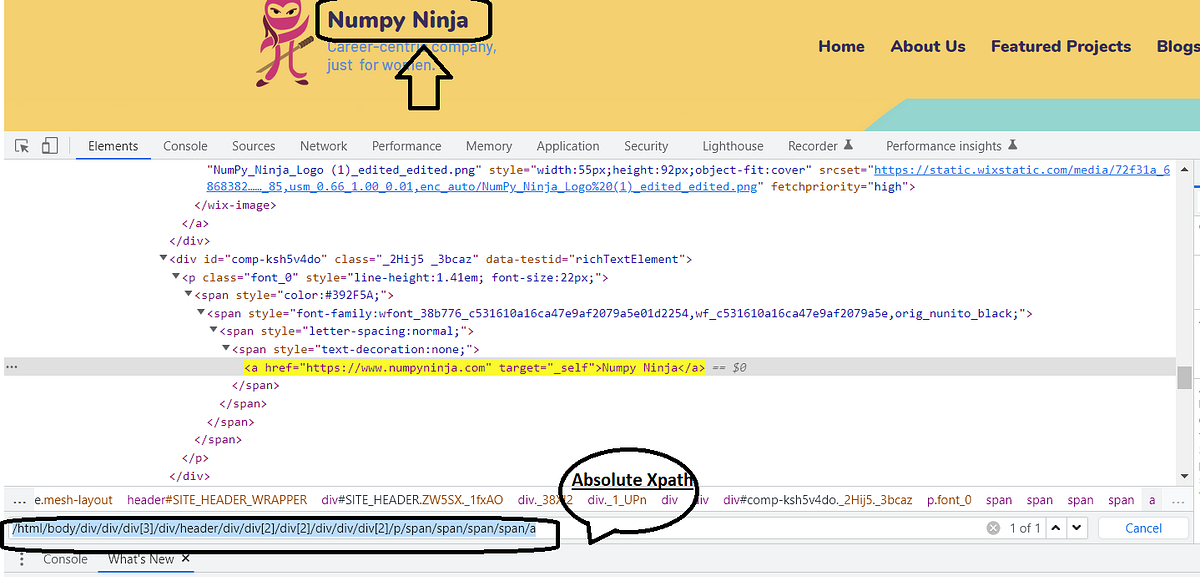Collapse the div#comp-ksh5v4do tree node
The image size is (1200, 577).
163,258
